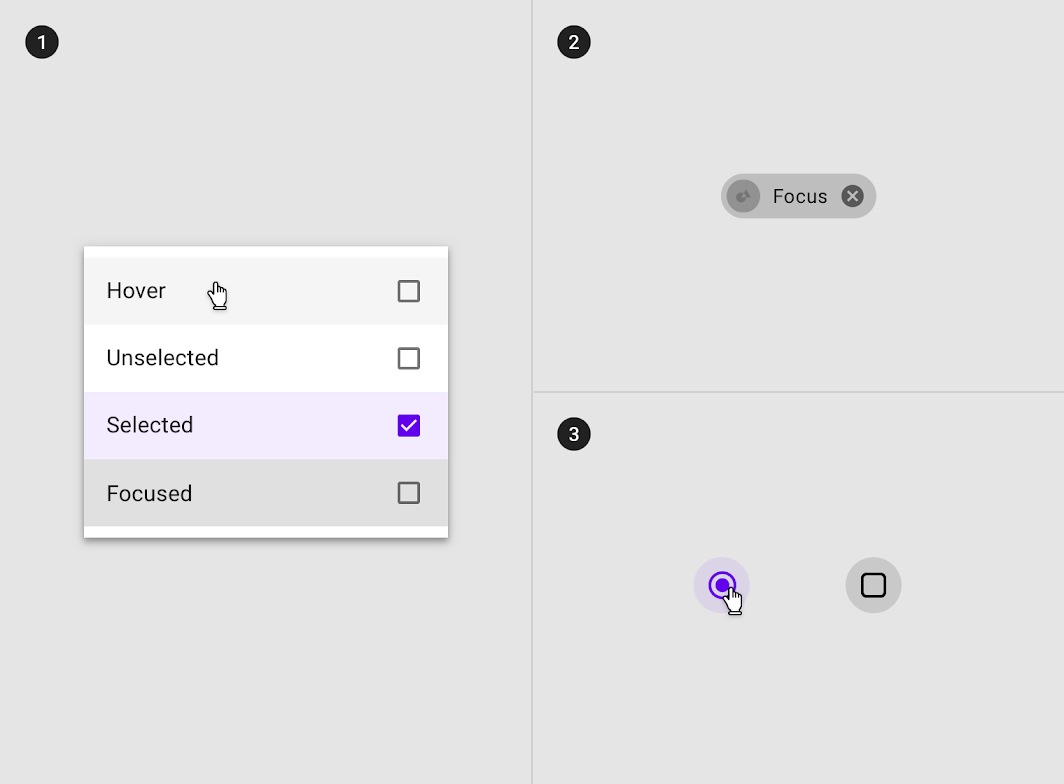Click the vertical divider between panels 1 and 2

[x=532, y=392]
